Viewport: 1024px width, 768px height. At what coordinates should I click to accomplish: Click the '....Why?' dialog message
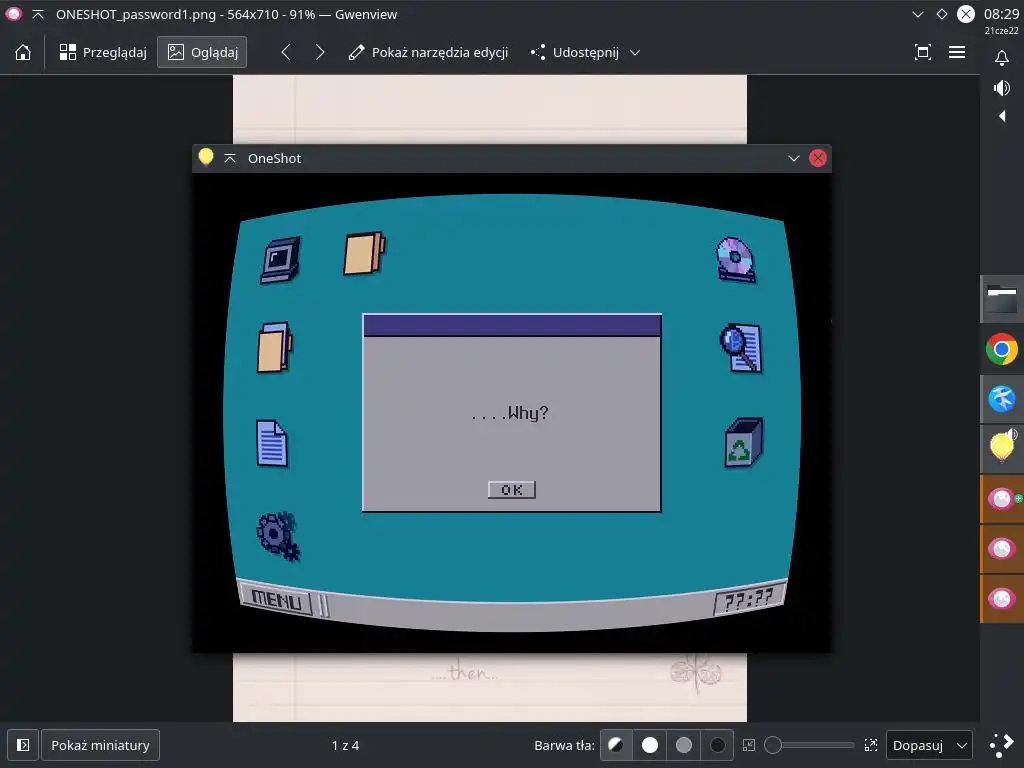510,413
